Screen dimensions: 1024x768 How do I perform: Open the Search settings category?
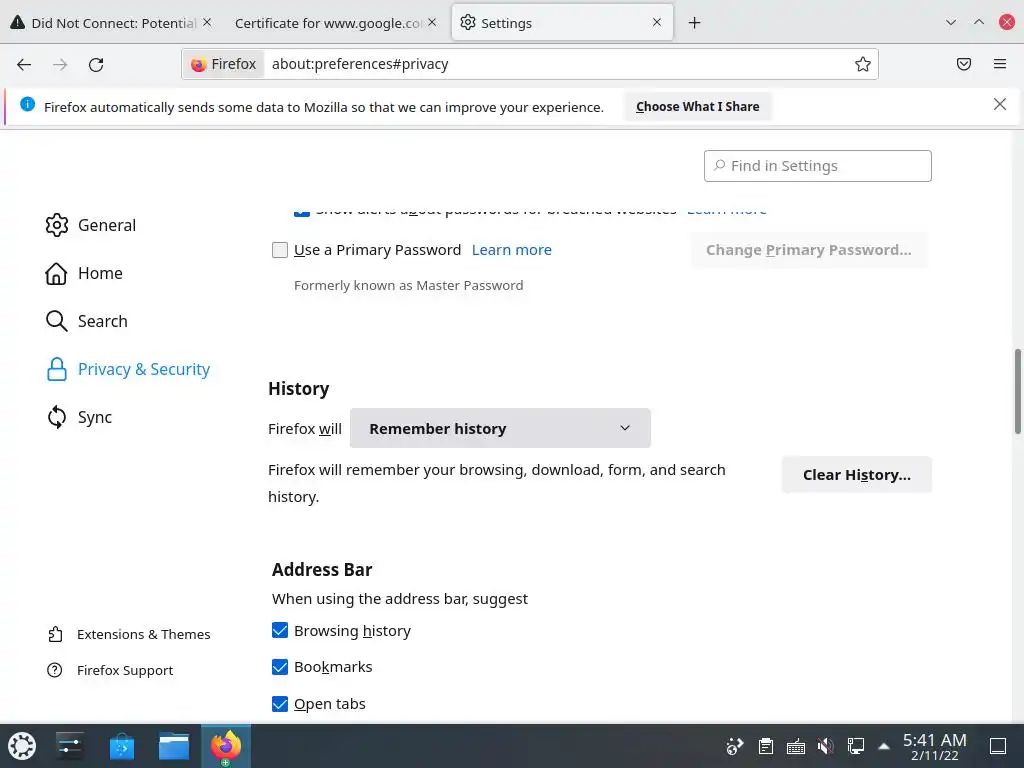pyautogui.click(x=86, y=321)
